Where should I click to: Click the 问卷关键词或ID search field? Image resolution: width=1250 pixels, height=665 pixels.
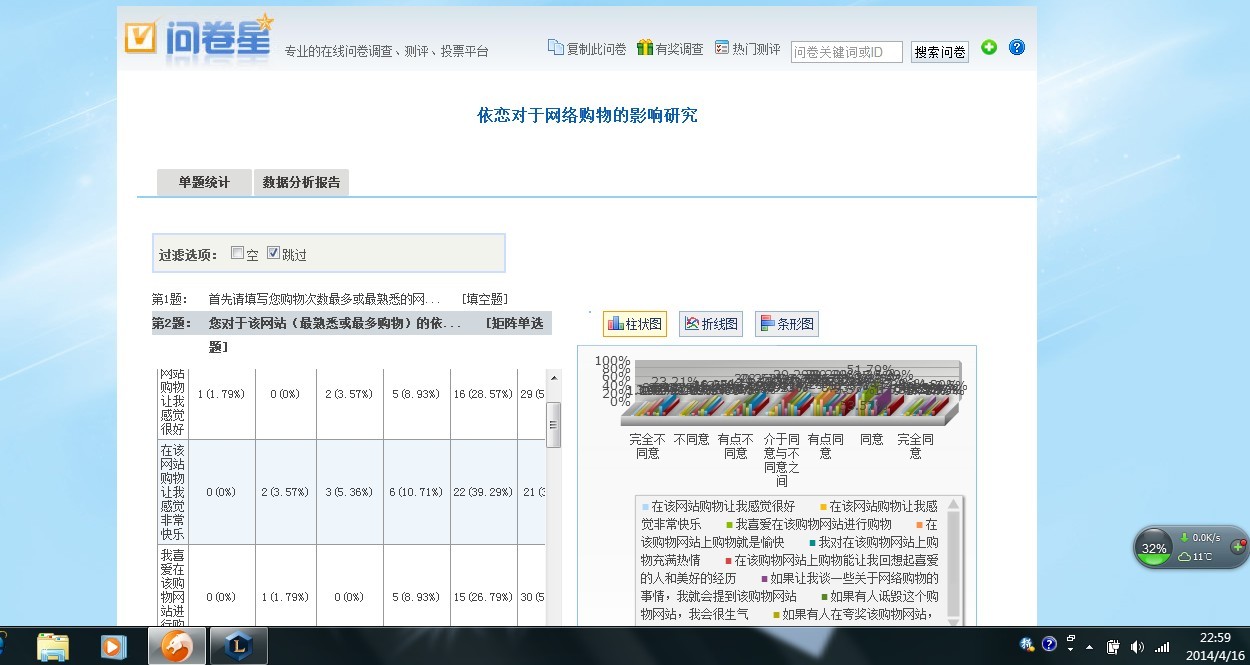[x=846, y=52]
